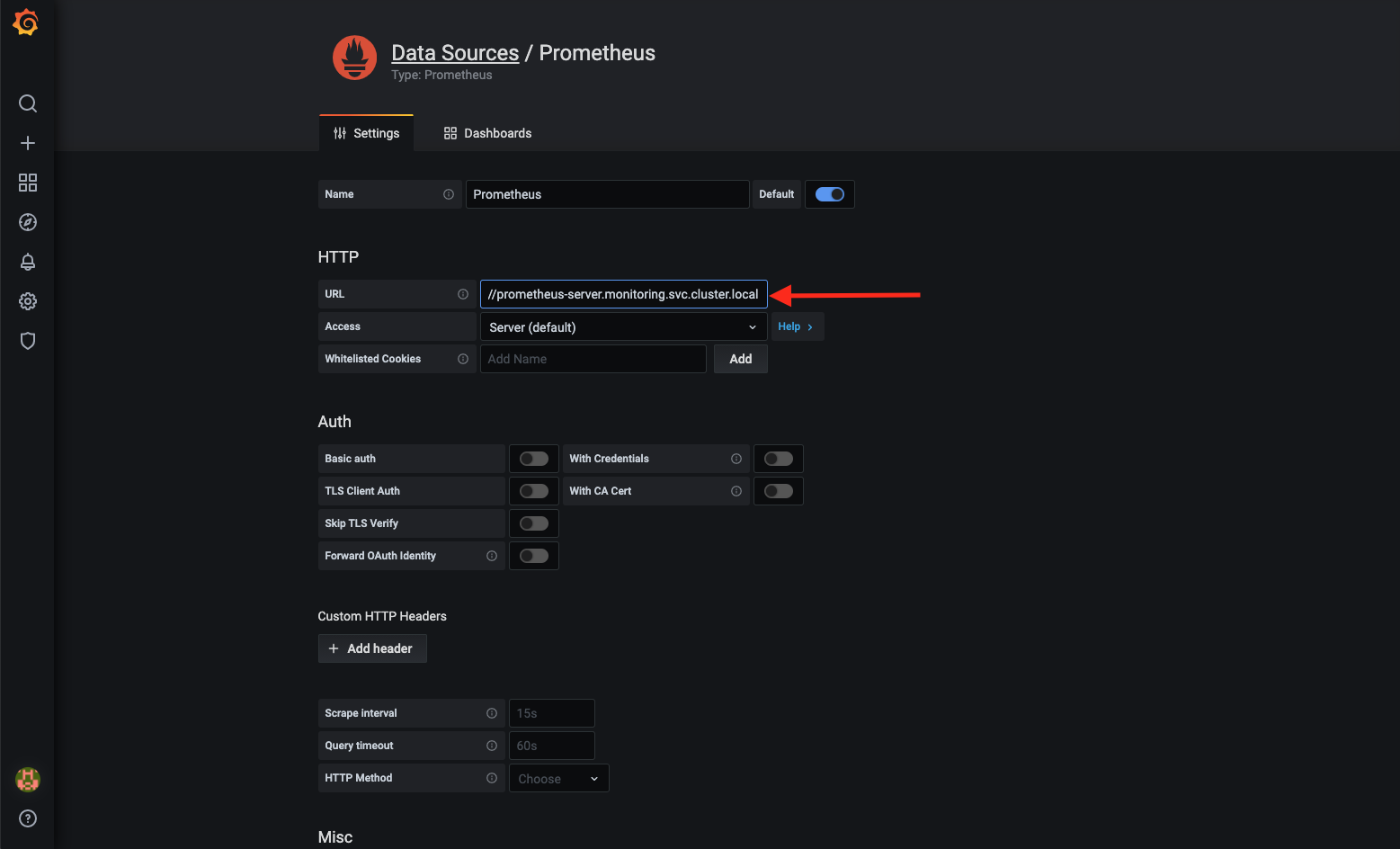Click the info icon next to URL
This screenshot has width=1400, height=849.
pos(463,294)
